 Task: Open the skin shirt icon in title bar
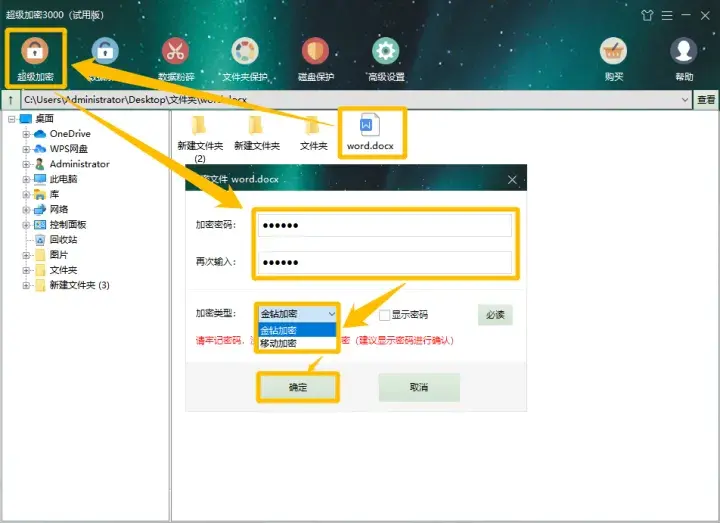coord(647,16)
